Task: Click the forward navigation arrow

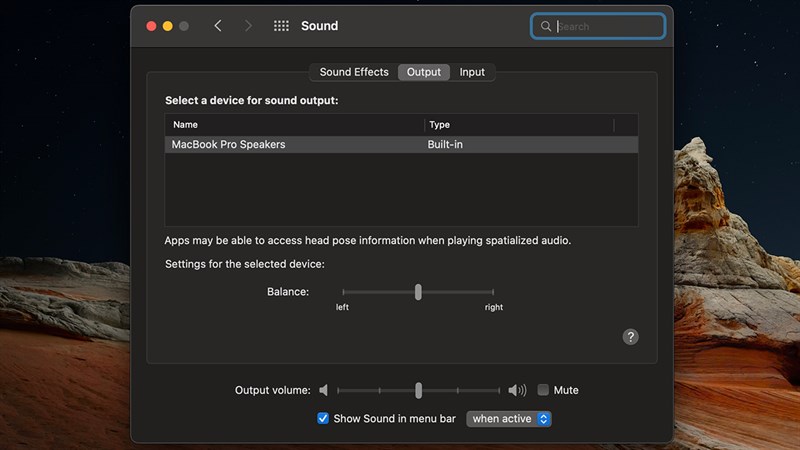Action: (248, 26)
